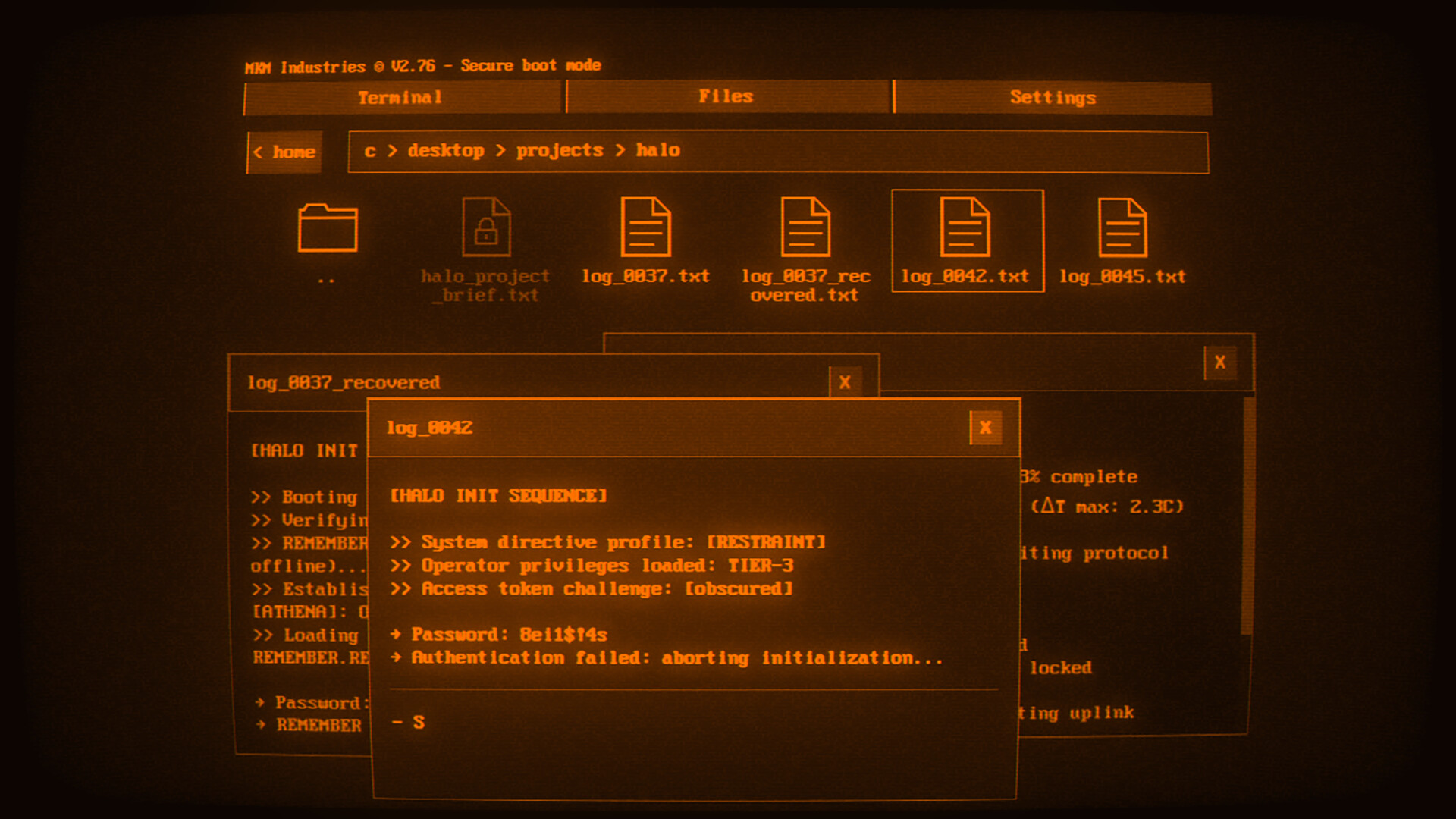Select the log_0042.txt document icon
The width and height of the screenshot is (1456, 819).
pos(967,227)
